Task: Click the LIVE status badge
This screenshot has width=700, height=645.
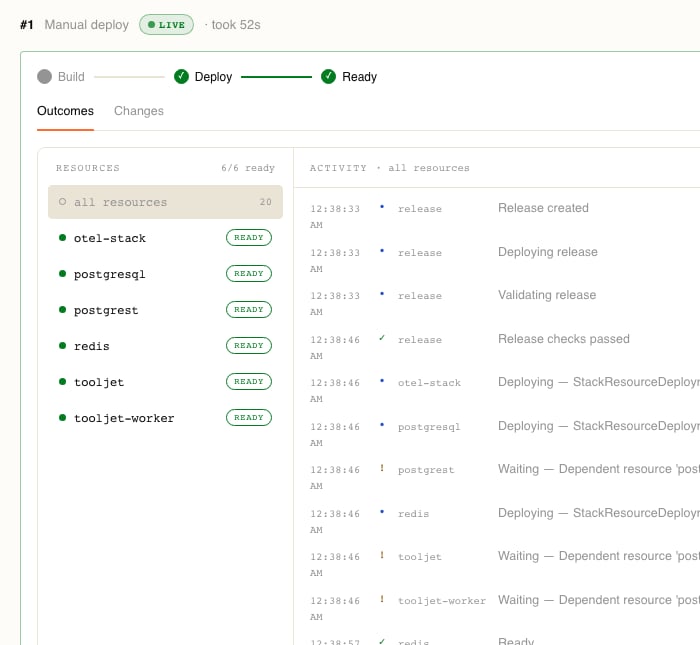Action: click(166, 25)
